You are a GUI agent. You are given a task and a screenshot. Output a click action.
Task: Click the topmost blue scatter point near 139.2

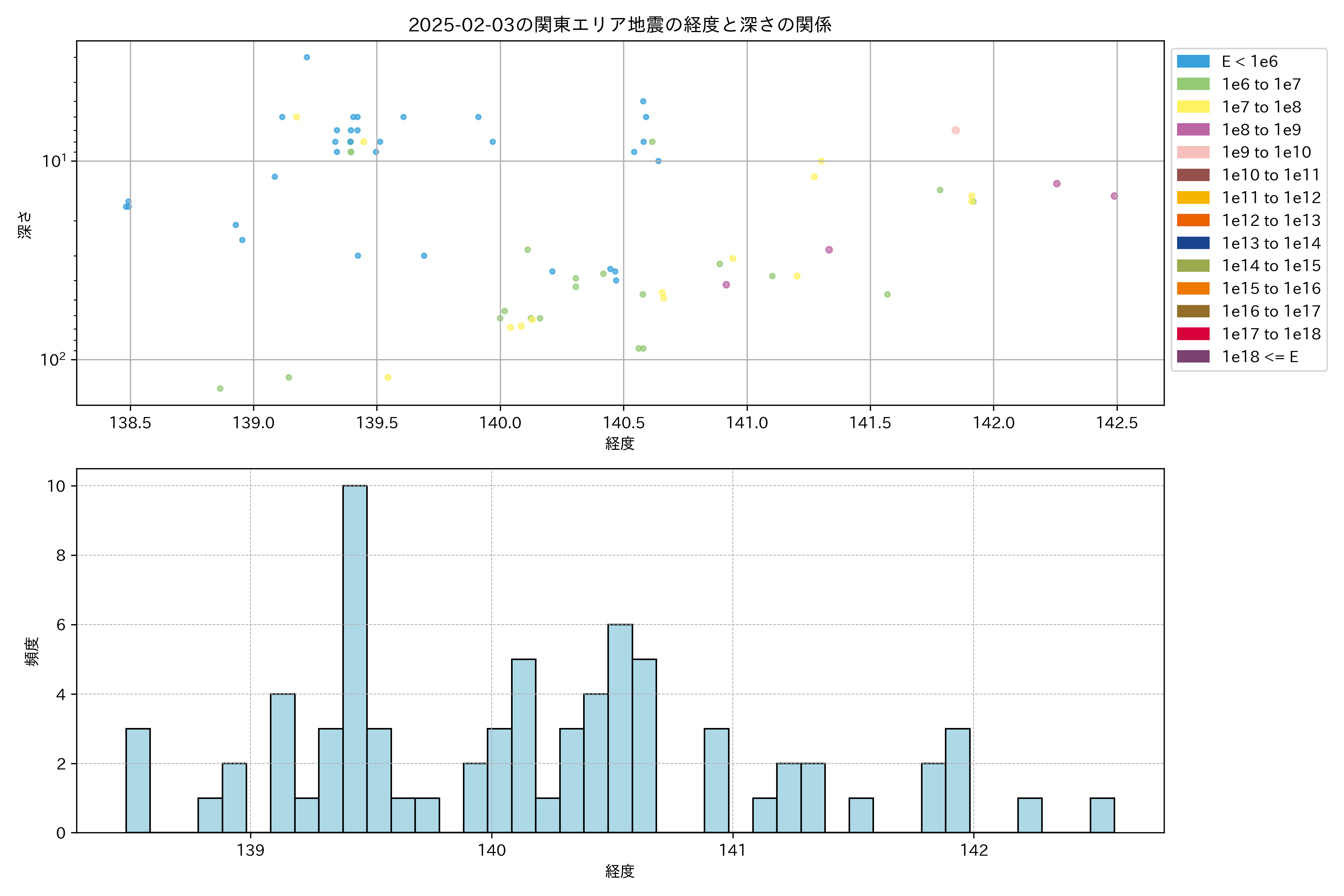[x=307, y=57]
